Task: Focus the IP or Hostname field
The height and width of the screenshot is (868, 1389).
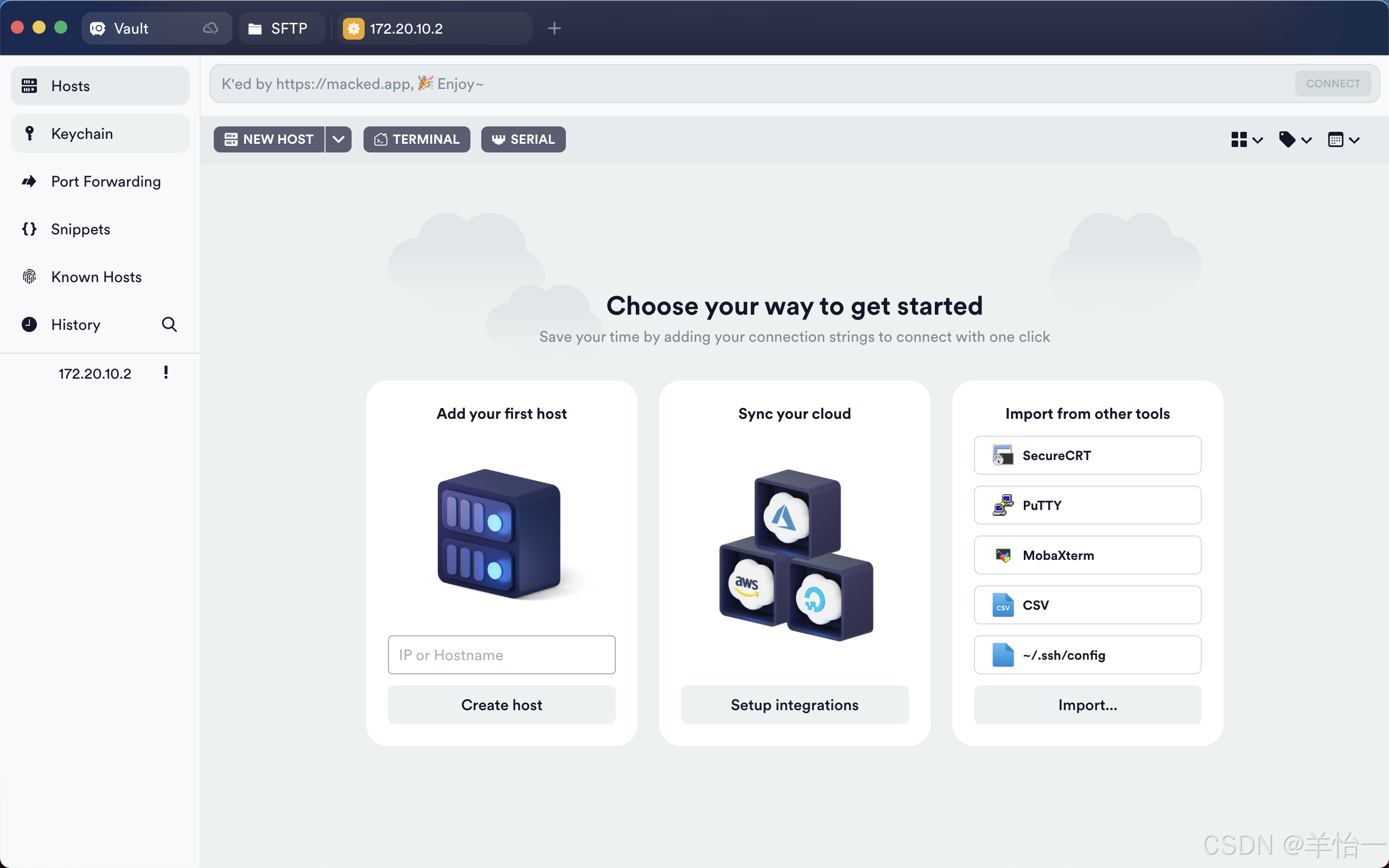Action: coord(501,654)
